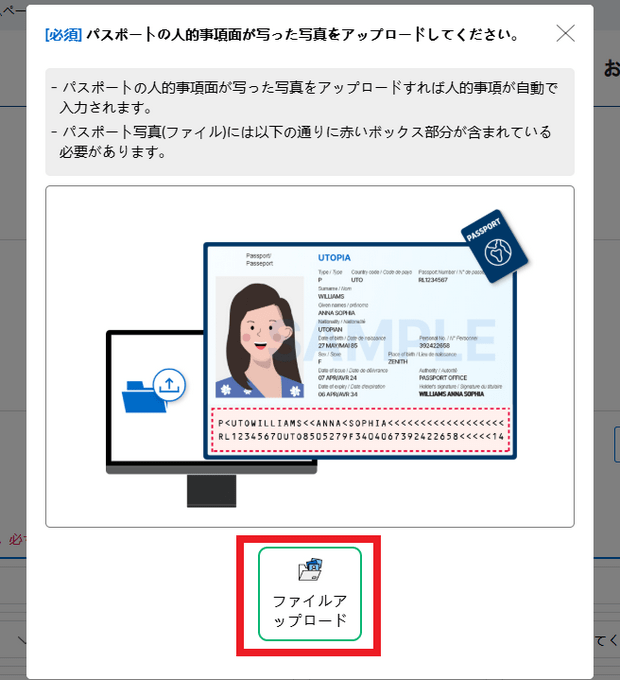Click the instruction text about the red box

click(301, 142)
